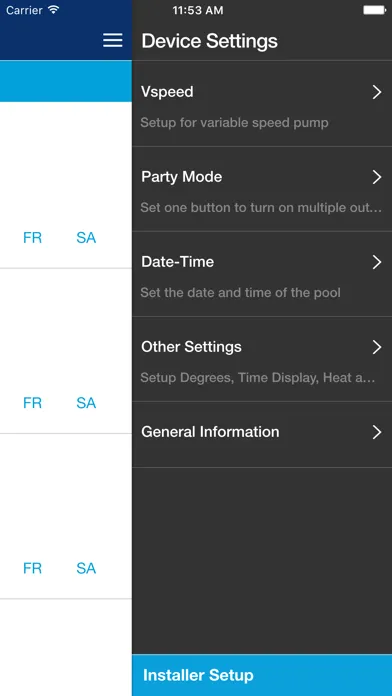Toggle SA day in third schedule row
The image size is (392, 696).
point(86,568)
